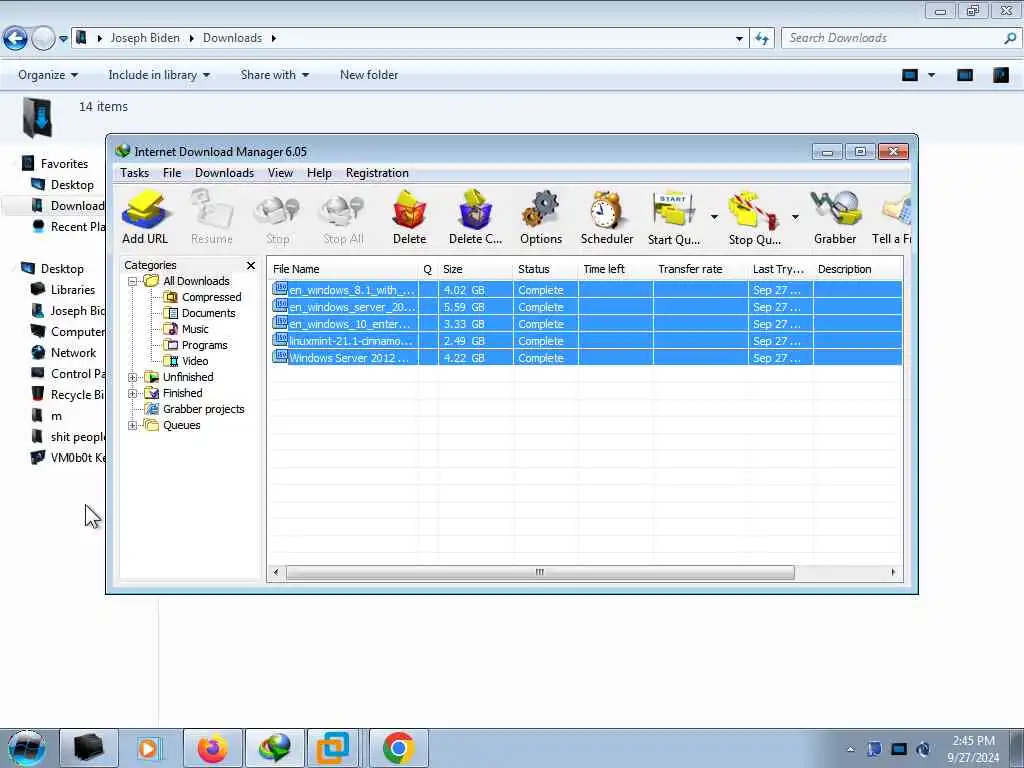Click the VMware taskbar icon

tap(332, 748)
